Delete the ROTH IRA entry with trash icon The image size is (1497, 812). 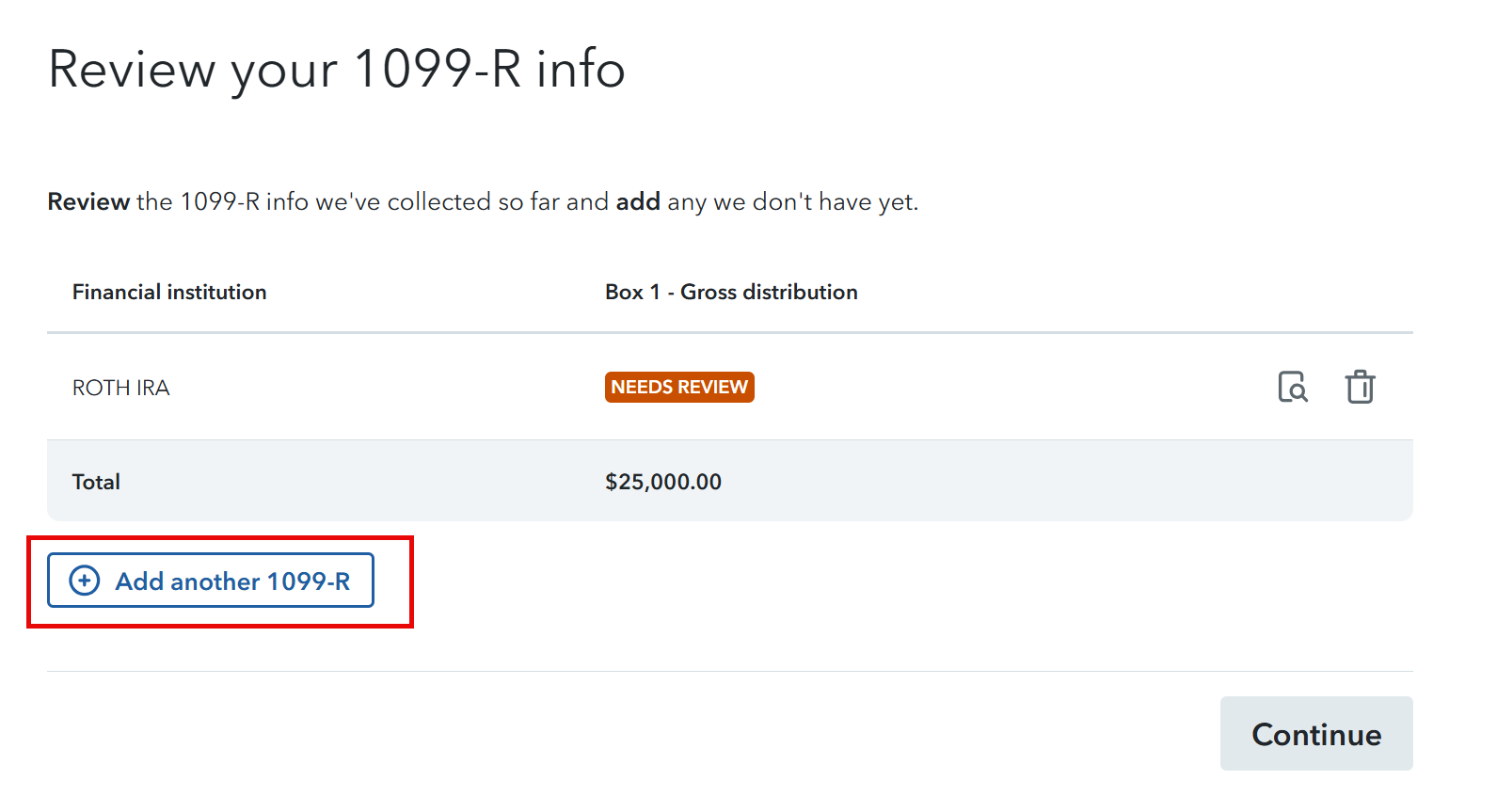(x=1360, y=387)
